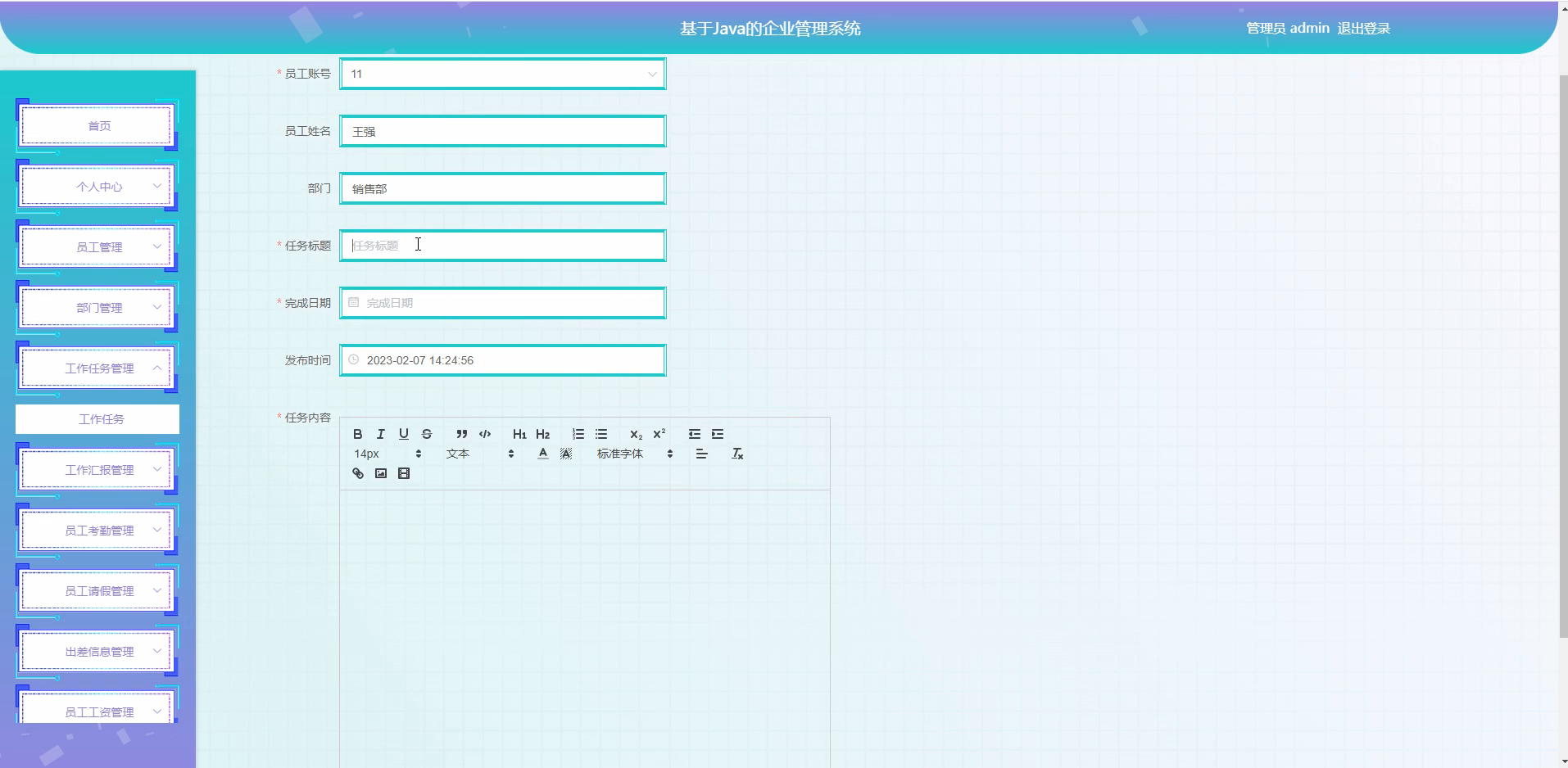Viewport: 1568px width, 768px height.
Task: Clear text formatting in the editor
Action: (x=737, y=454)
